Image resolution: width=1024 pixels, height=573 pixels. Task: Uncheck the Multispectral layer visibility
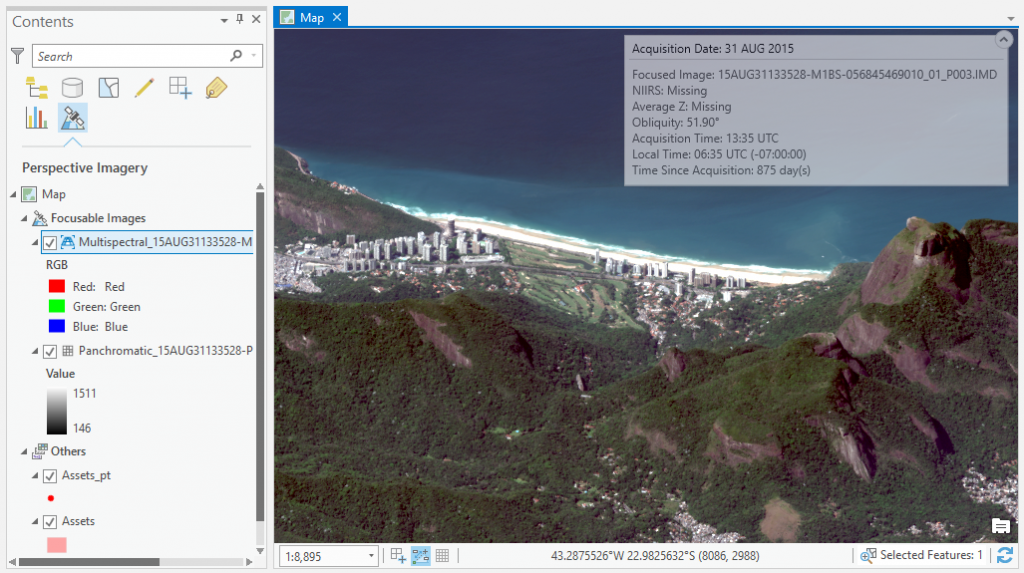pos(50,243)
